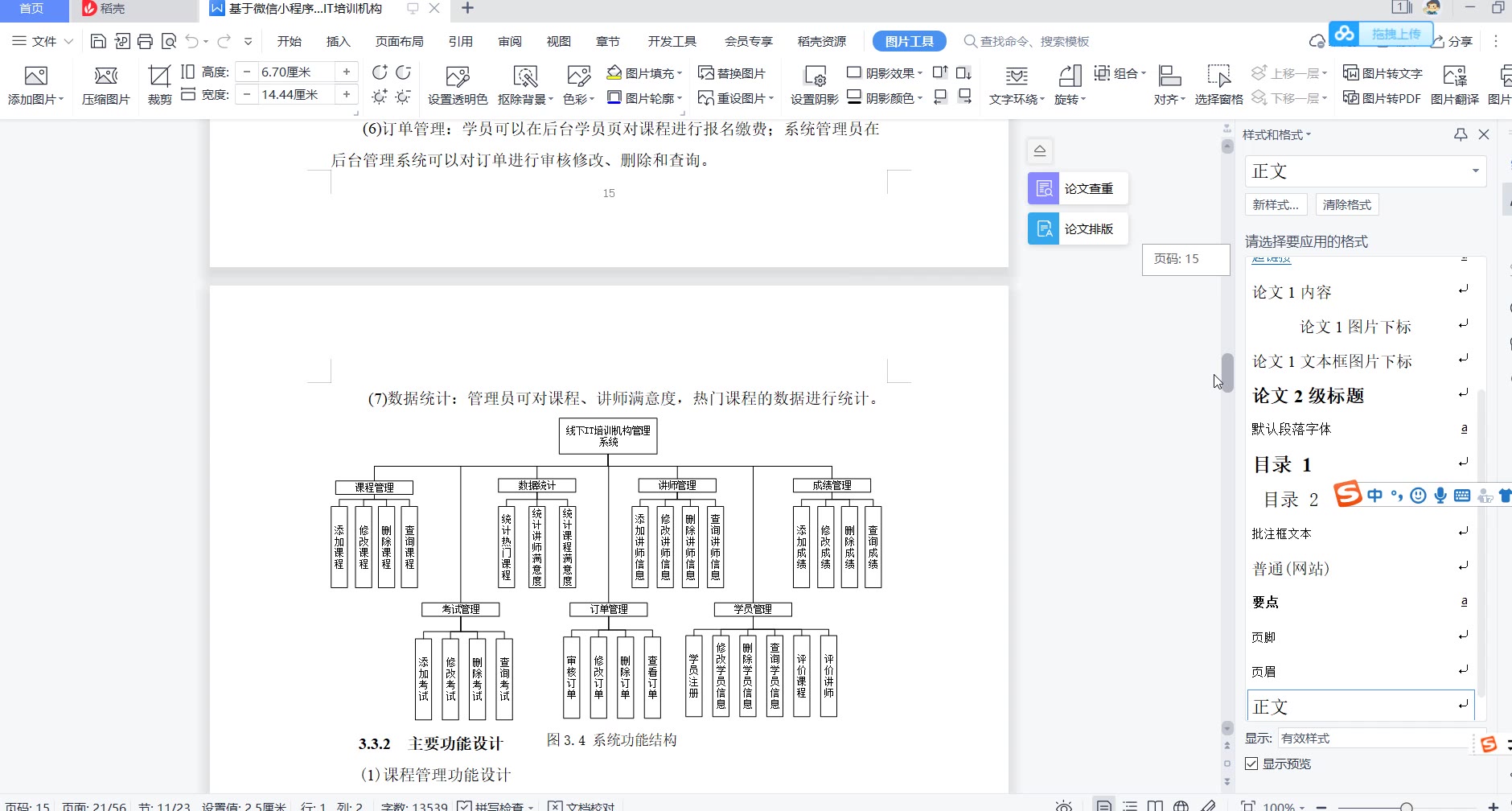The width and height of the screenshot is (1512, 811).
Task: Toggle the Spell Check (拼写检查) status bar checkbox
Action: tap(465, 806)
